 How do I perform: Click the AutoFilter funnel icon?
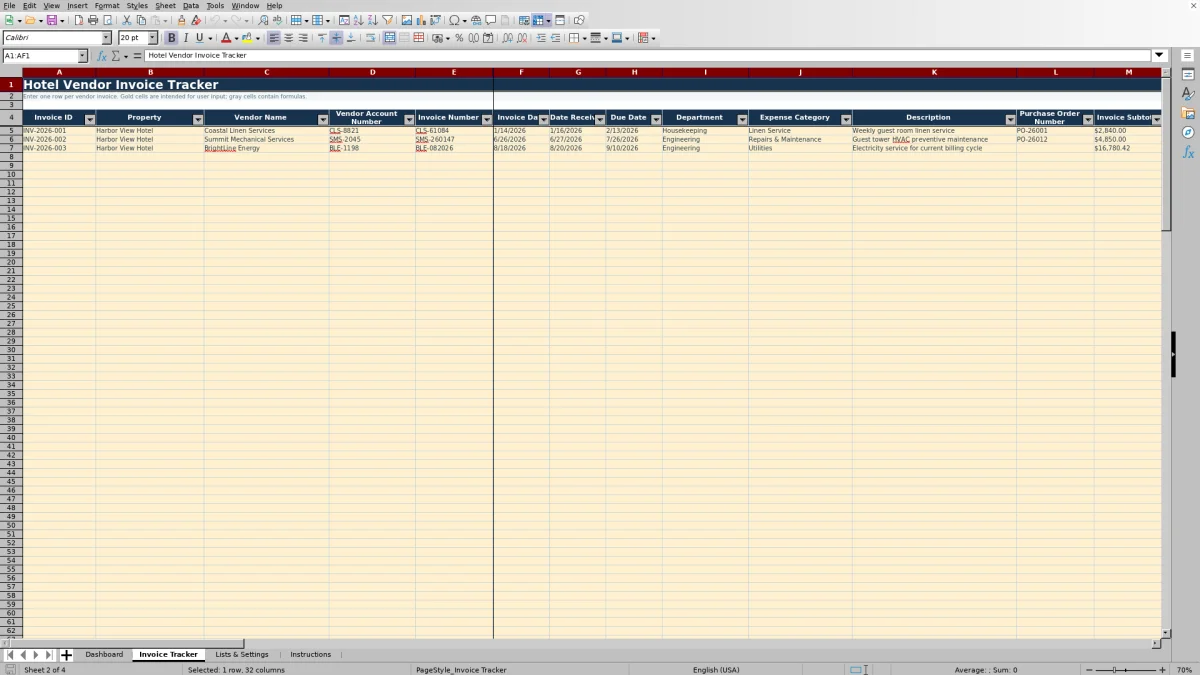387,20
